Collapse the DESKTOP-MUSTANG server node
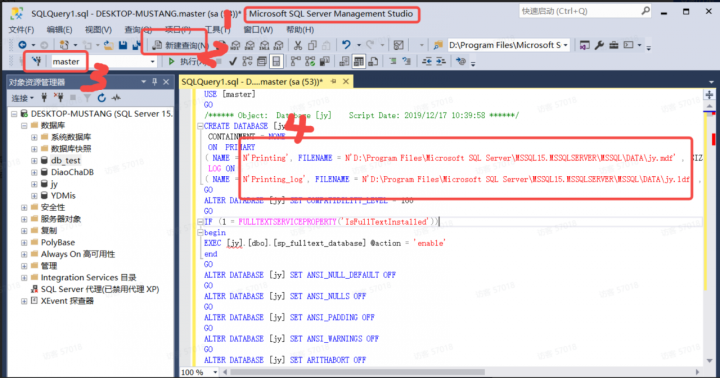This screenshot has height=378, width=720. [14, 113]
